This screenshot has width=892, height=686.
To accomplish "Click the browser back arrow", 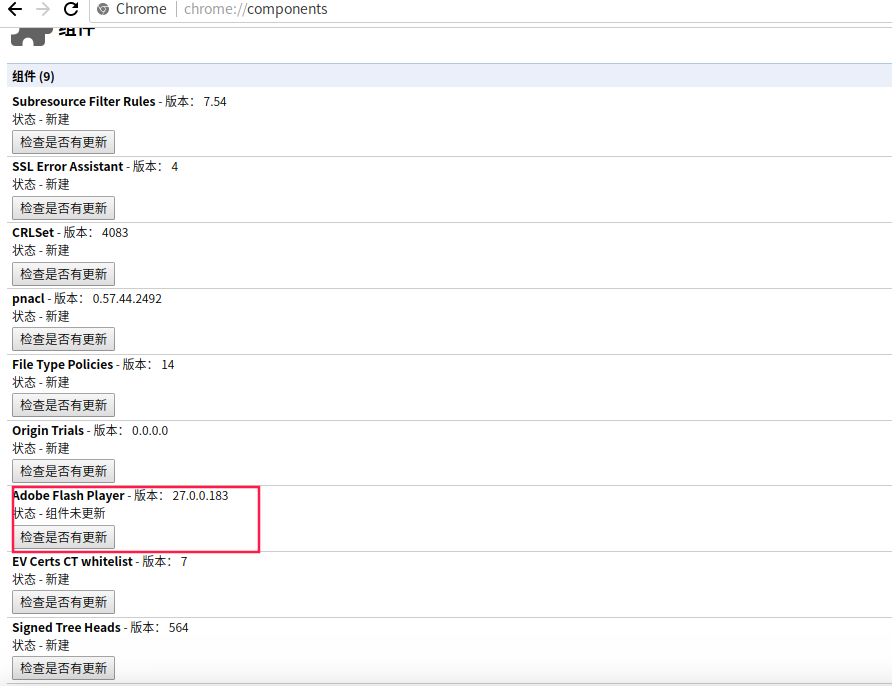I will click(15, 9).
